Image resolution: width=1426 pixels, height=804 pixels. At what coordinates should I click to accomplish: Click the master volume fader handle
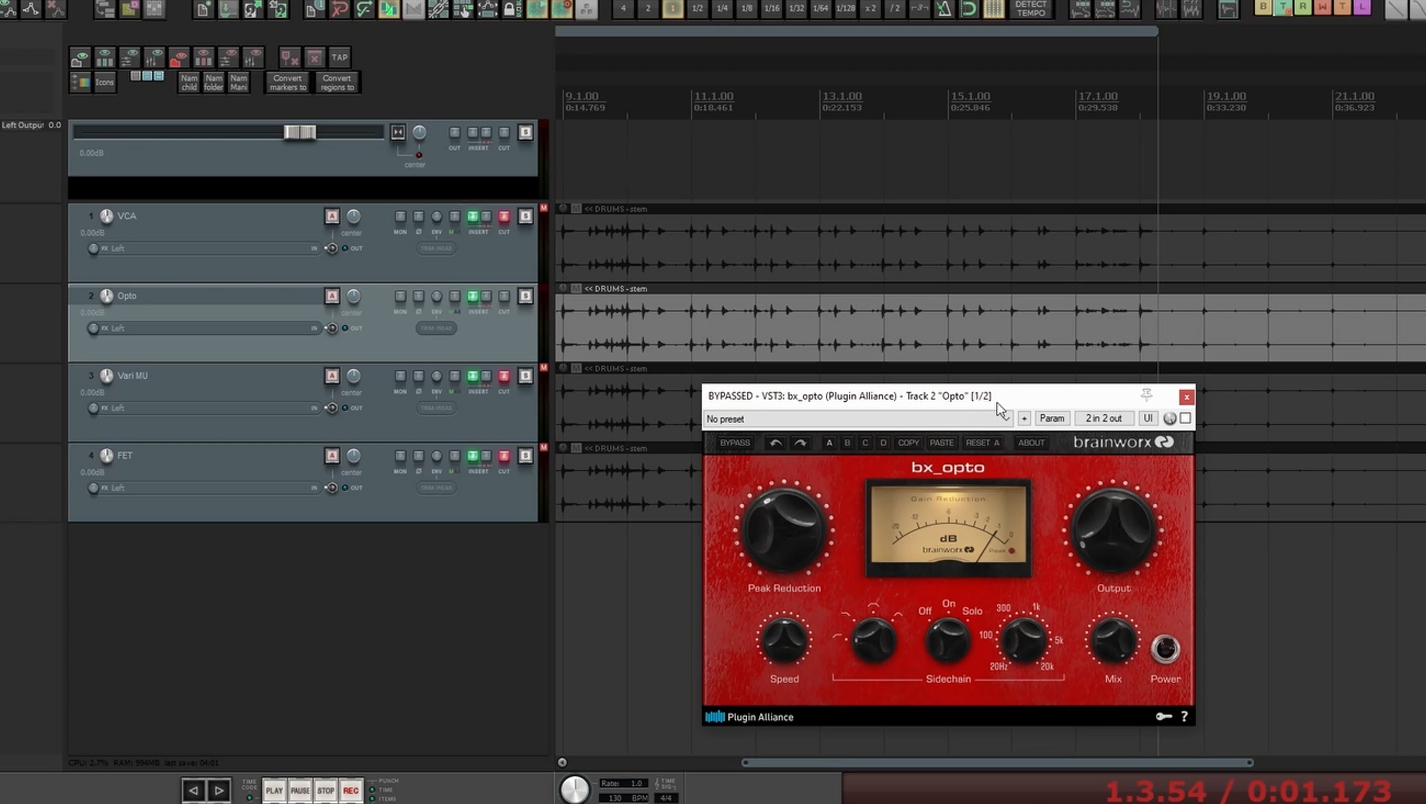point(299,132)
